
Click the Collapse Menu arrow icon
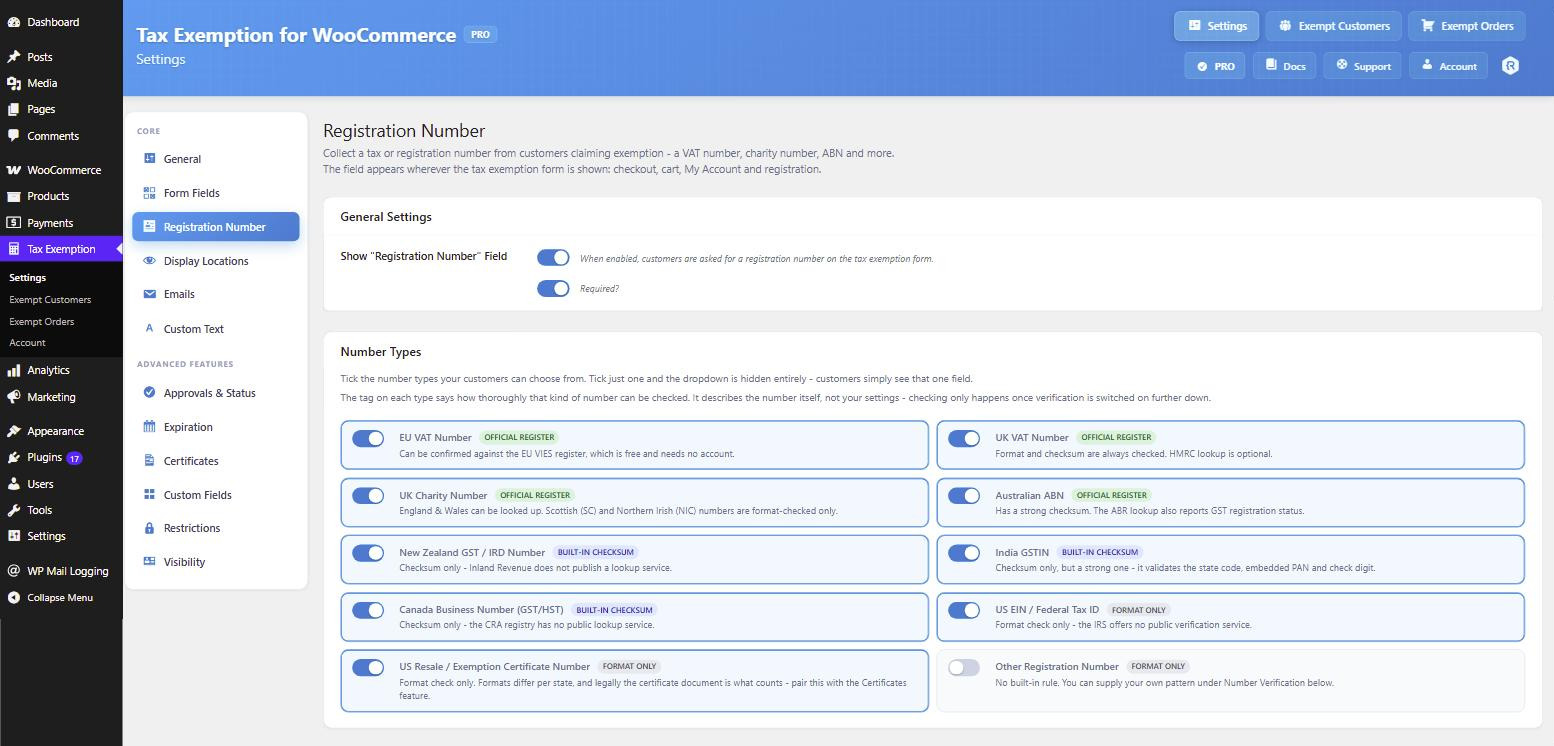(13, 597)
